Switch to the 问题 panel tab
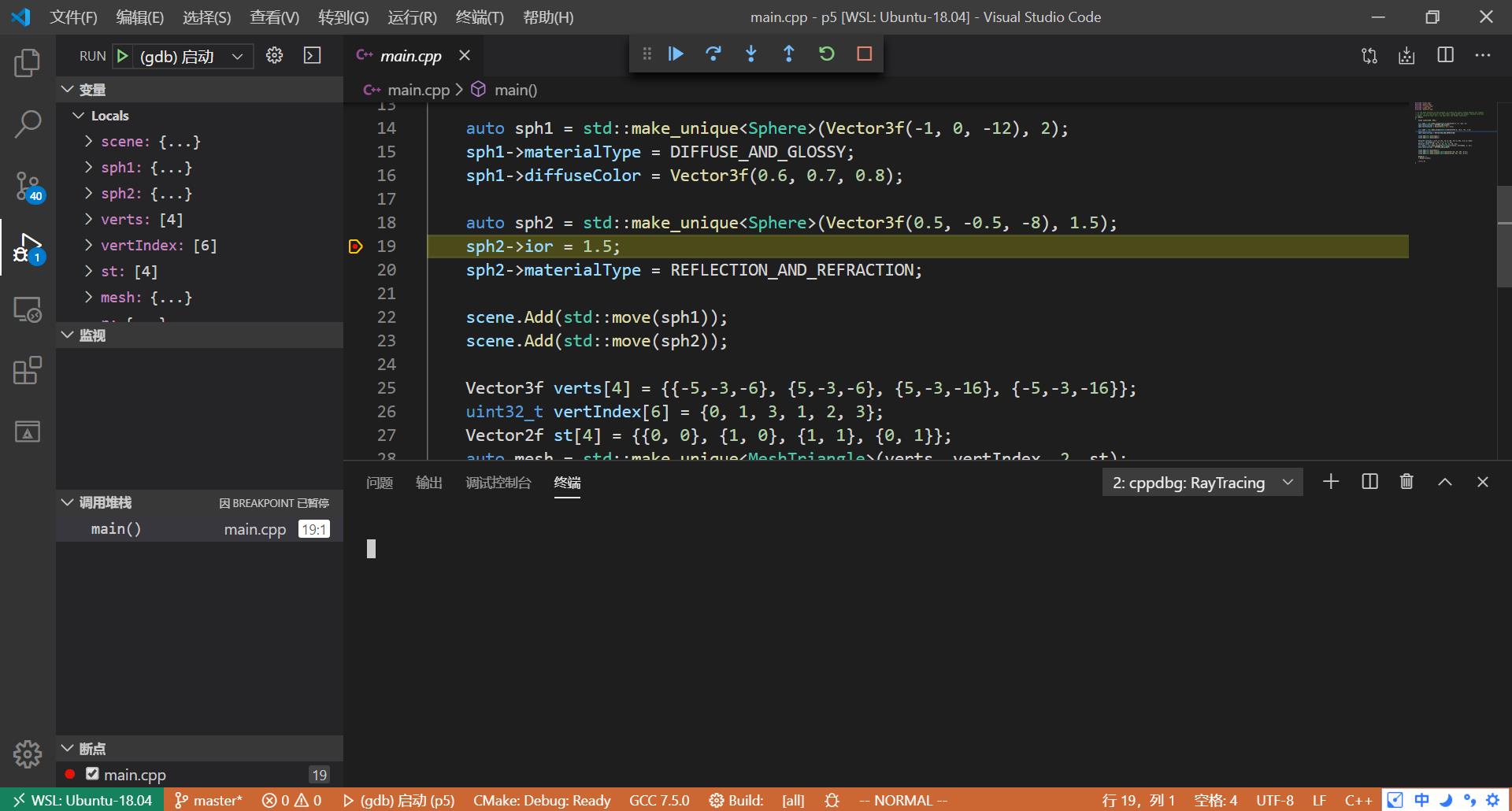The height and width of the screenshot is (811, 1512). click(380, 483)
